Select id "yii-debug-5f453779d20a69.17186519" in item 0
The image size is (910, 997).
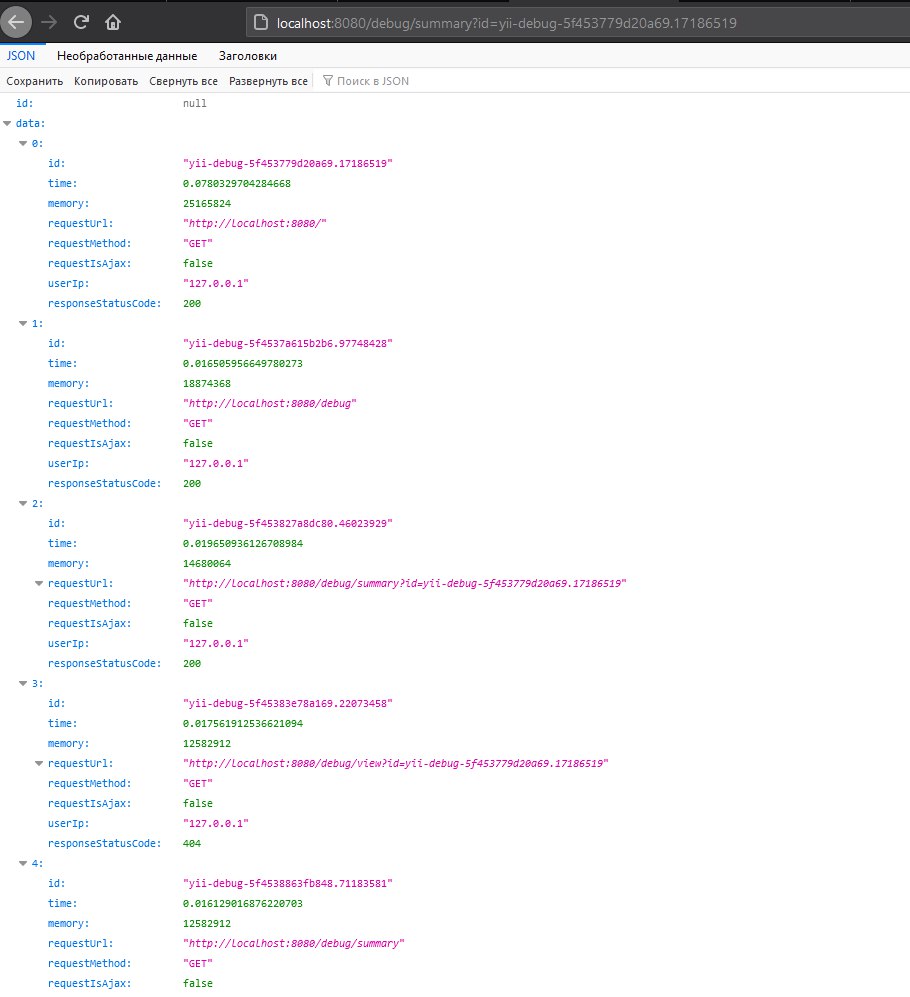287,163
